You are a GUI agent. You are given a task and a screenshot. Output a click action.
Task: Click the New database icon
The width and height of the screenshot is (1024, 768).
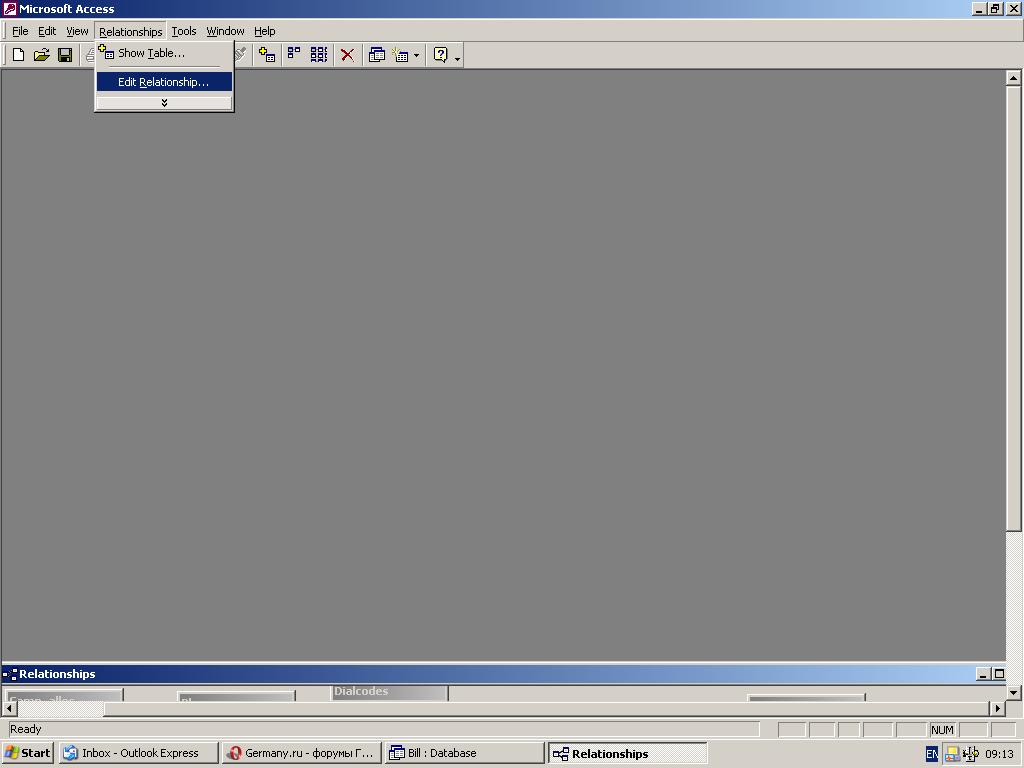coord(18,55)
